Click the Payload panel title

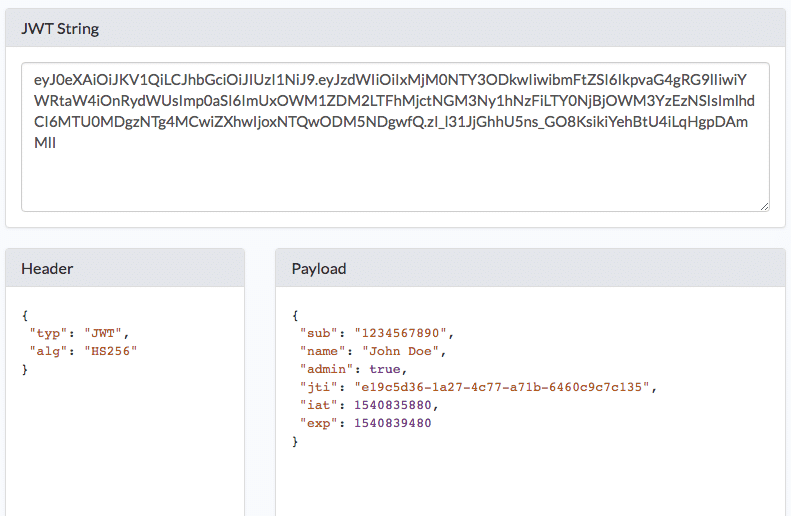coord(319,268)
